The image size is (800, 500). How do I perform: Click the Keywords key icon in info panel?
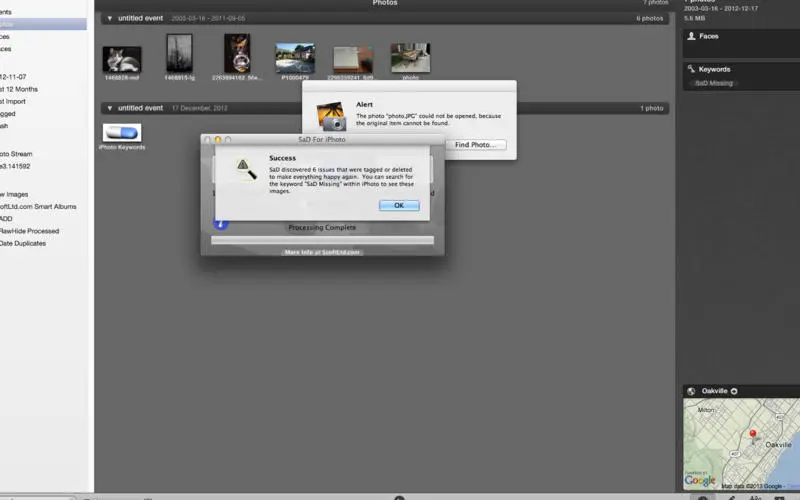691,69
